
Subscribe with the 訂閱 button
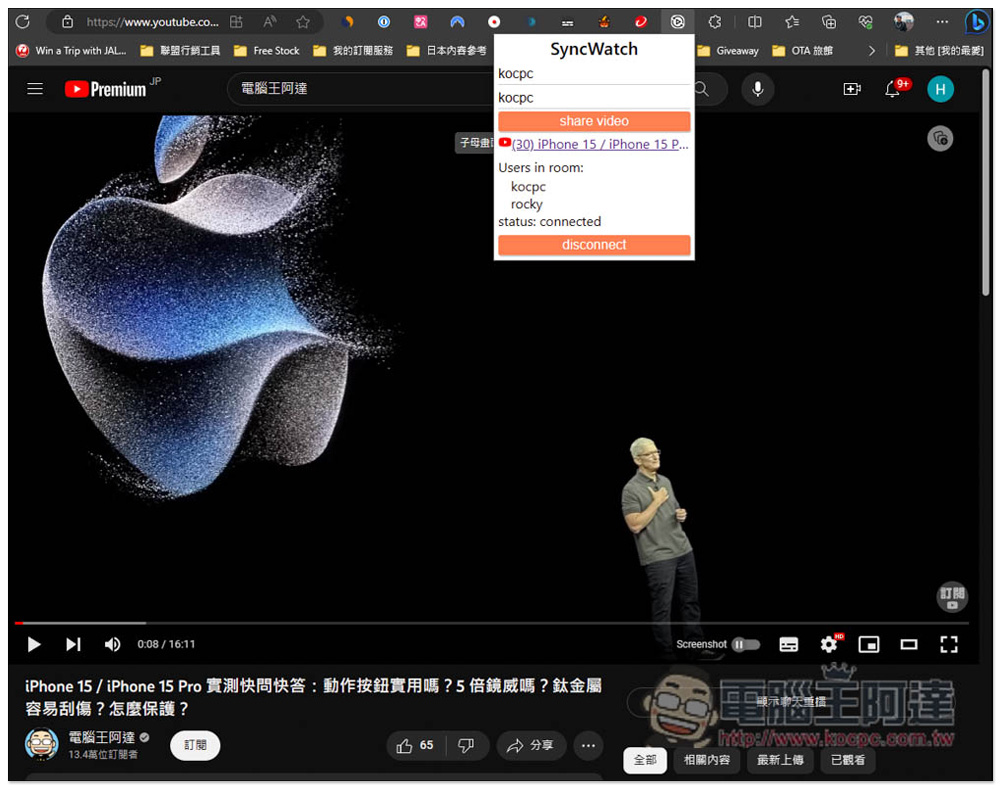coord(195,745)
